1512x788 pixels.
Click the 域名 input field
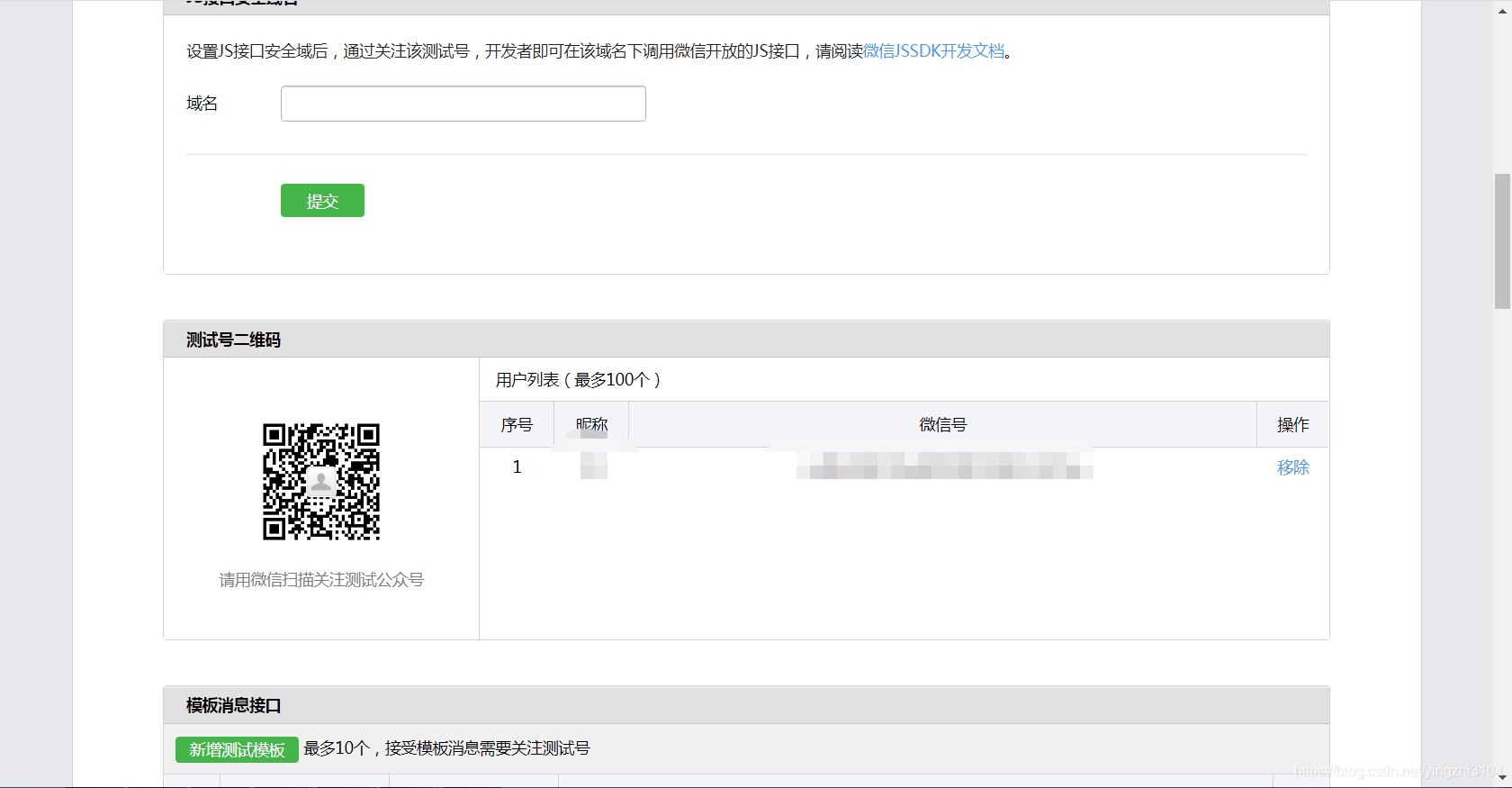(x=463, y=104)
